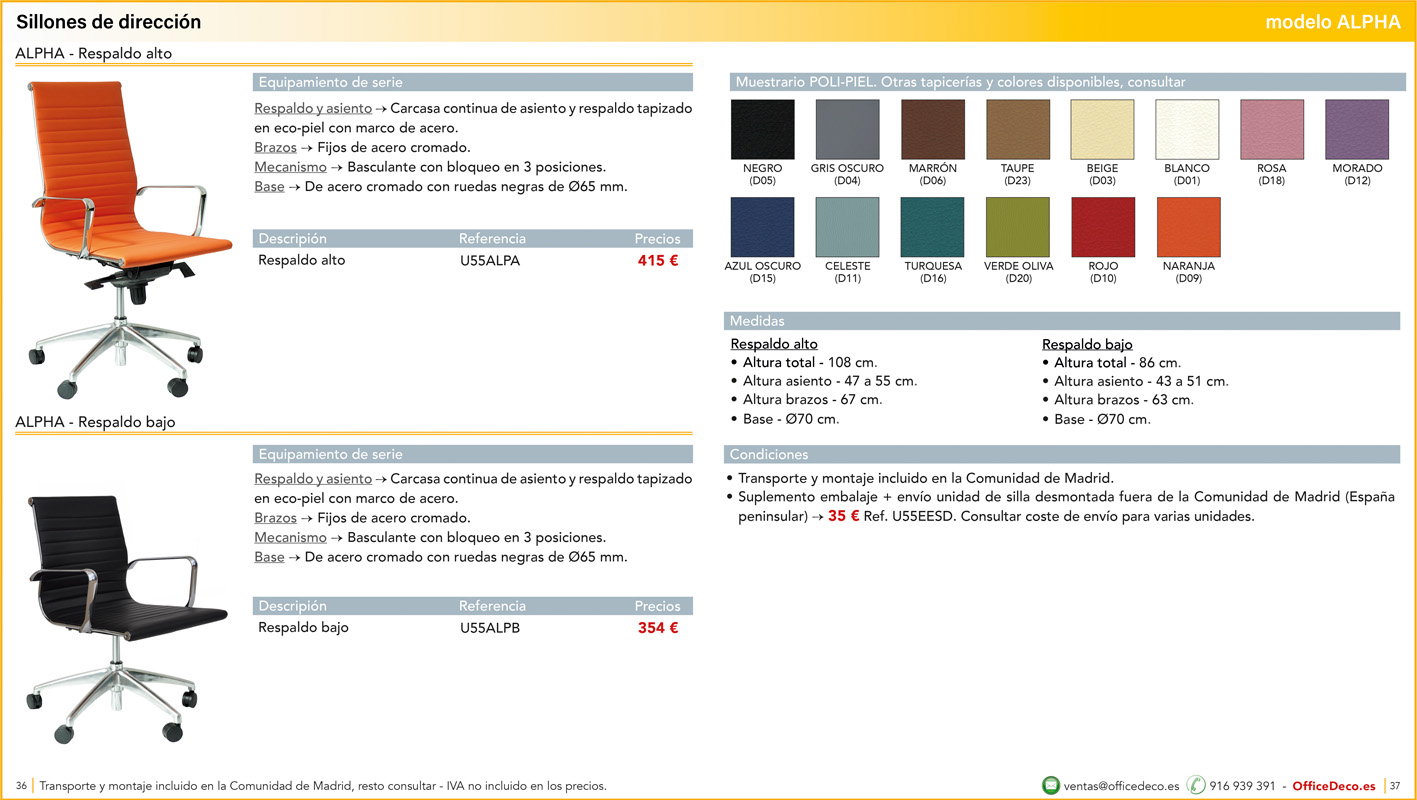This screenshot has height=800, width=1417.
Task: Click the NARANJA (D09) swatch
Action: [x=1189, y=227]
